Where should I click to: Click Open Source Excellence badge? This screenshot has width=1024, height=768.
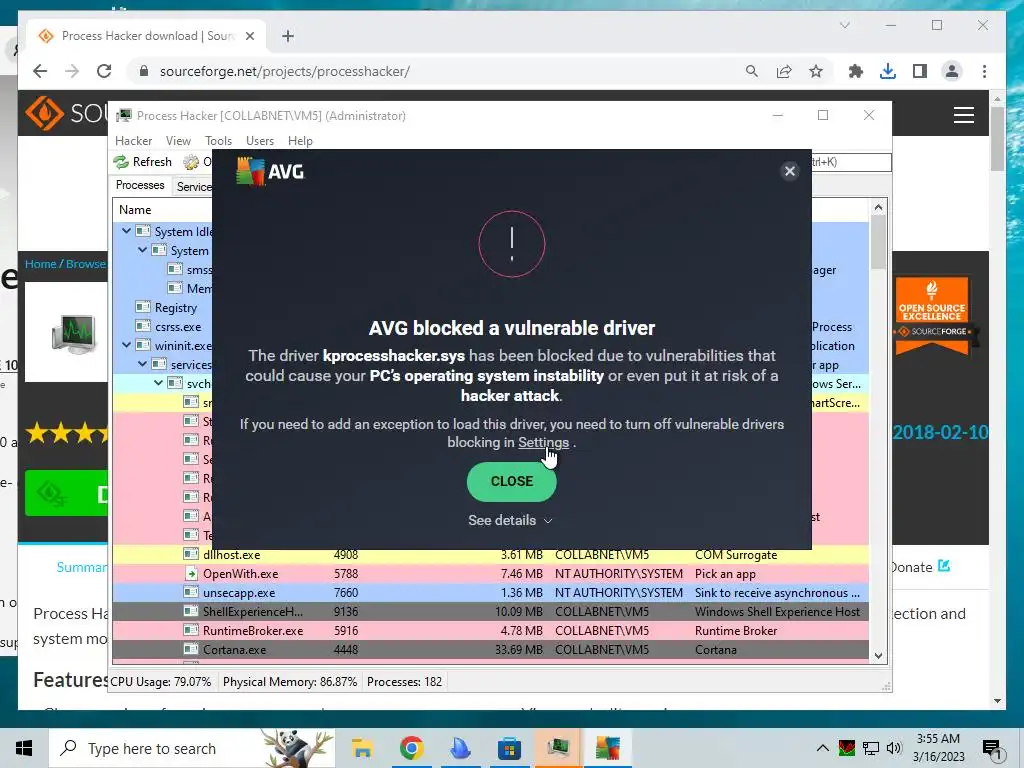(932, 315)
